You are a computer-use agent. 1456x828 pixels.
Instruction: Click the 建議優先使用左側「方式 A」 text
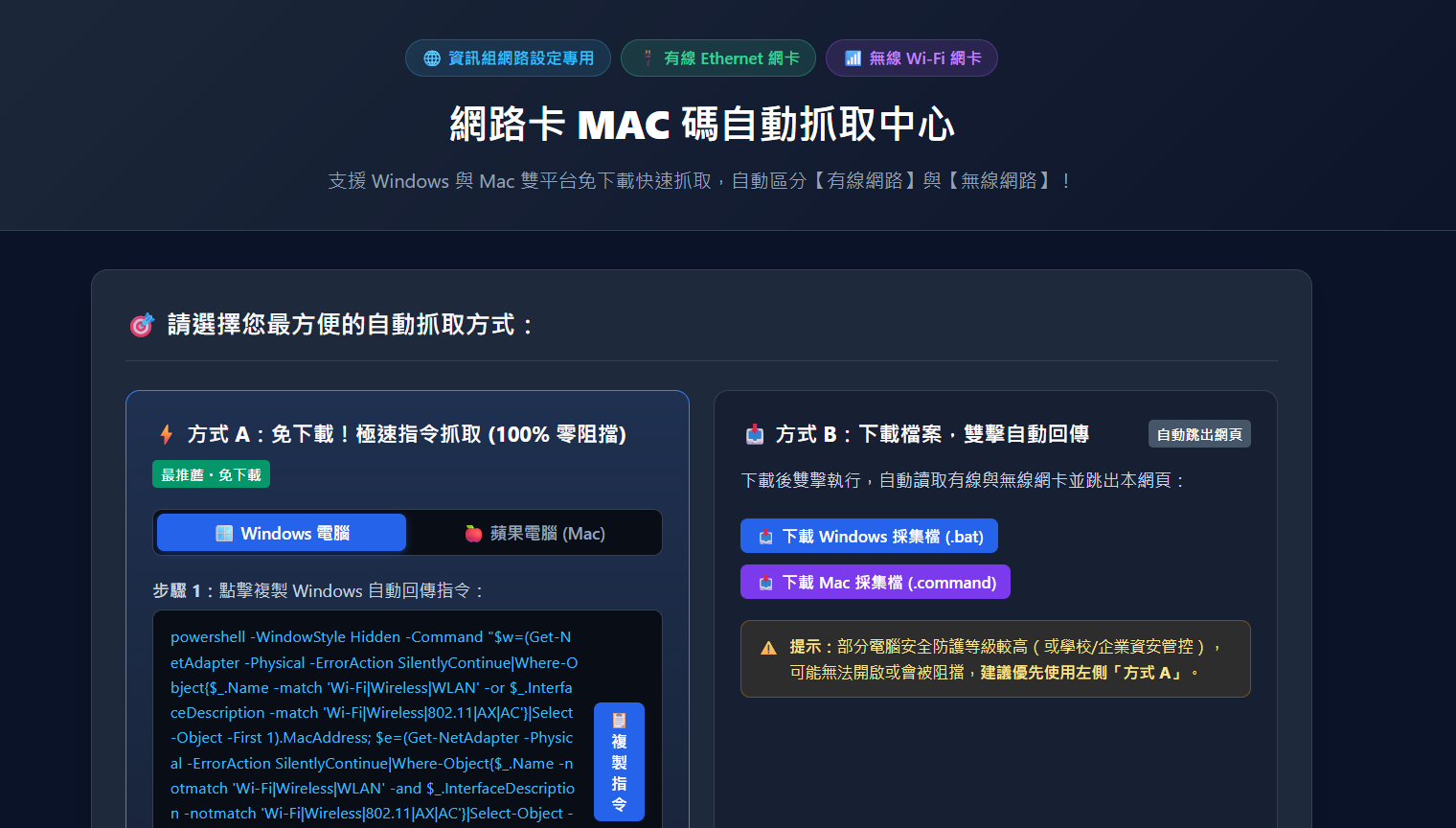click(1082, 673)
